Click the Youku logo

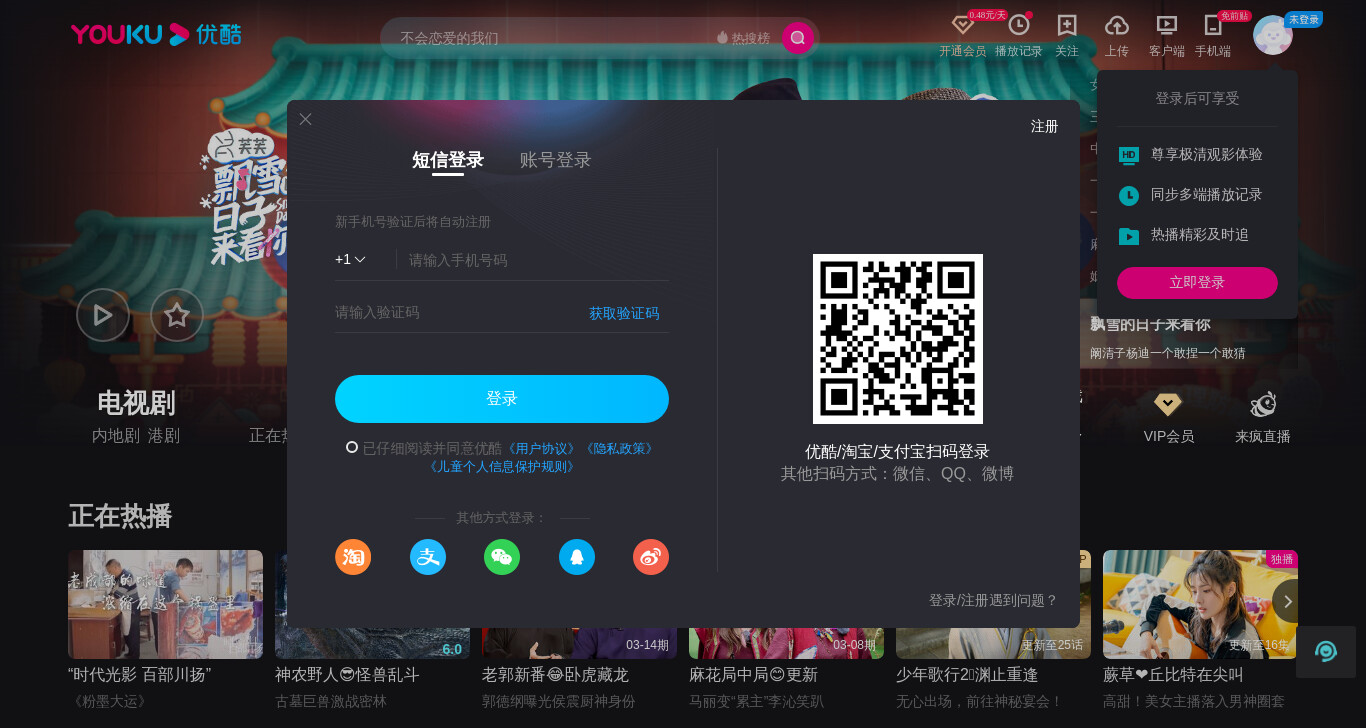156,35
